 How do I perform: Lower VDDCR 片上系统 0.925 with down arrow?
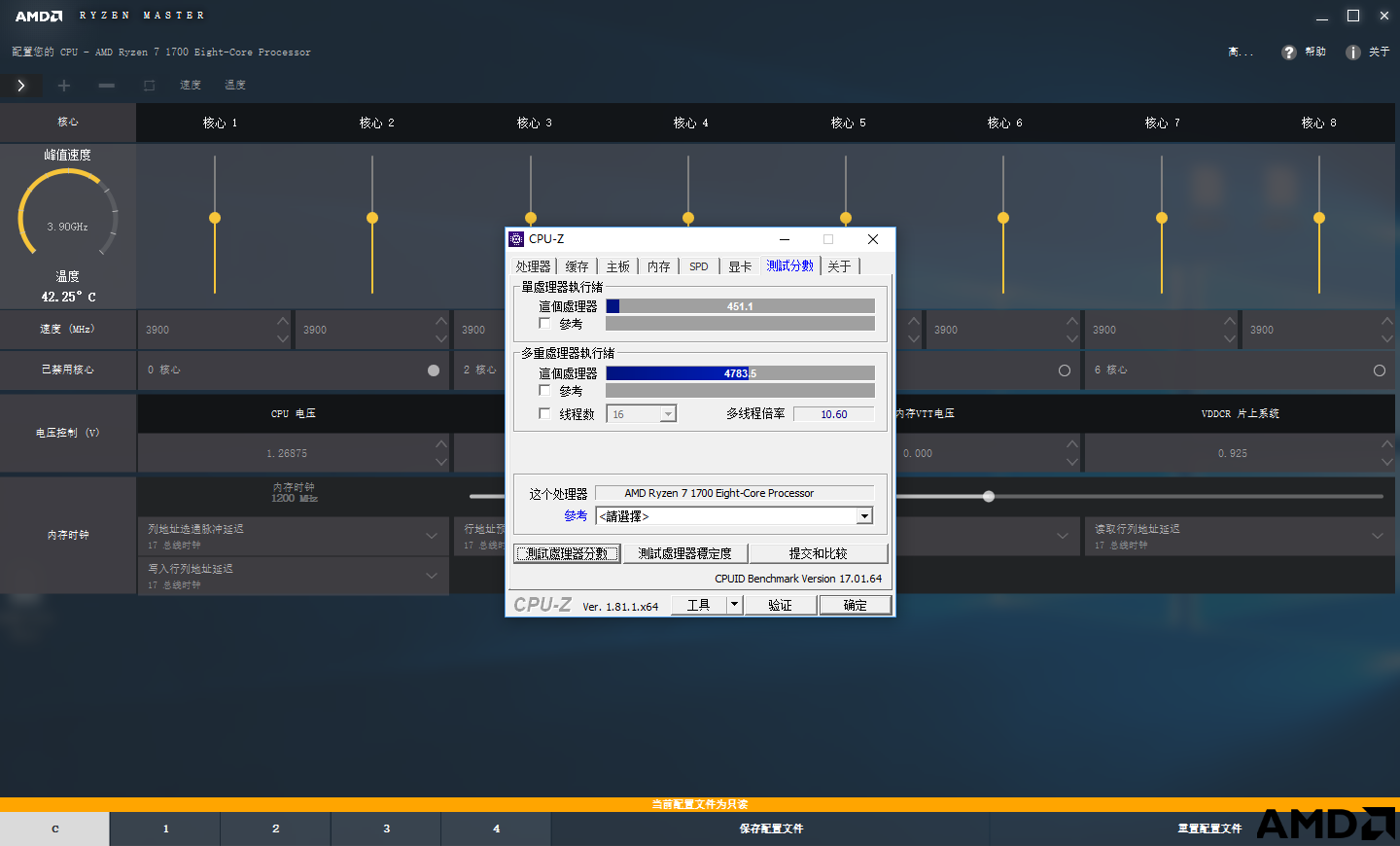1387,462
